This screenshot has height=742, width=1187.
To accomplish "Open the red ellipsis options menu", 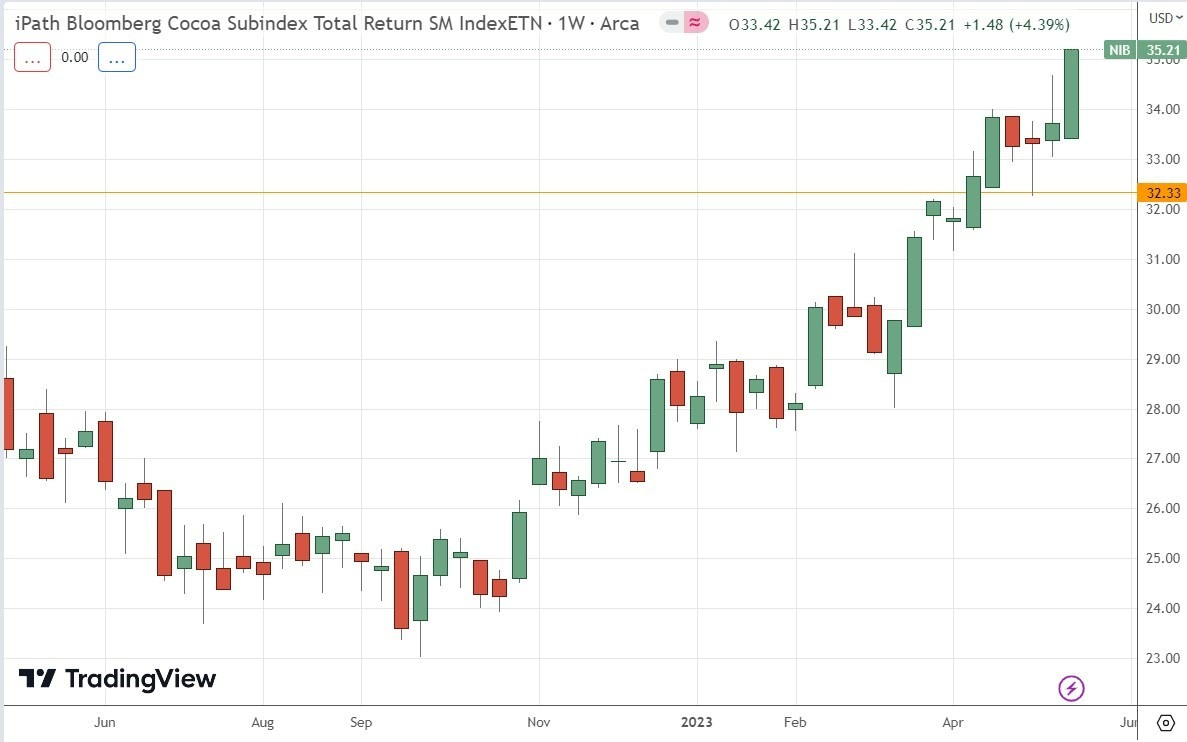I will [x=32, y=57].
